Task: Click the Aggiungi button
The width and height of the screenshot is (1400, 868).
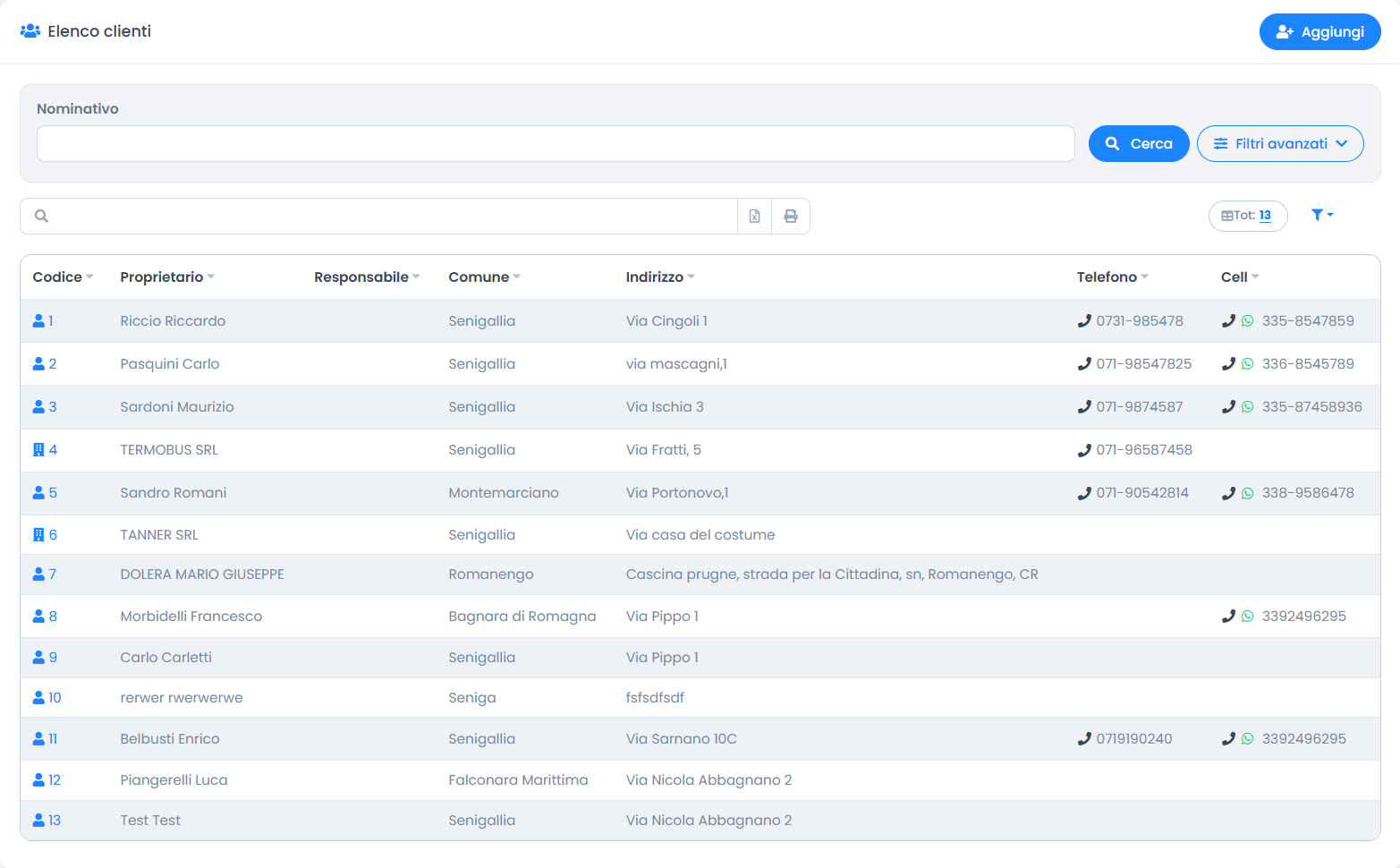Action: pos(1319,32)
